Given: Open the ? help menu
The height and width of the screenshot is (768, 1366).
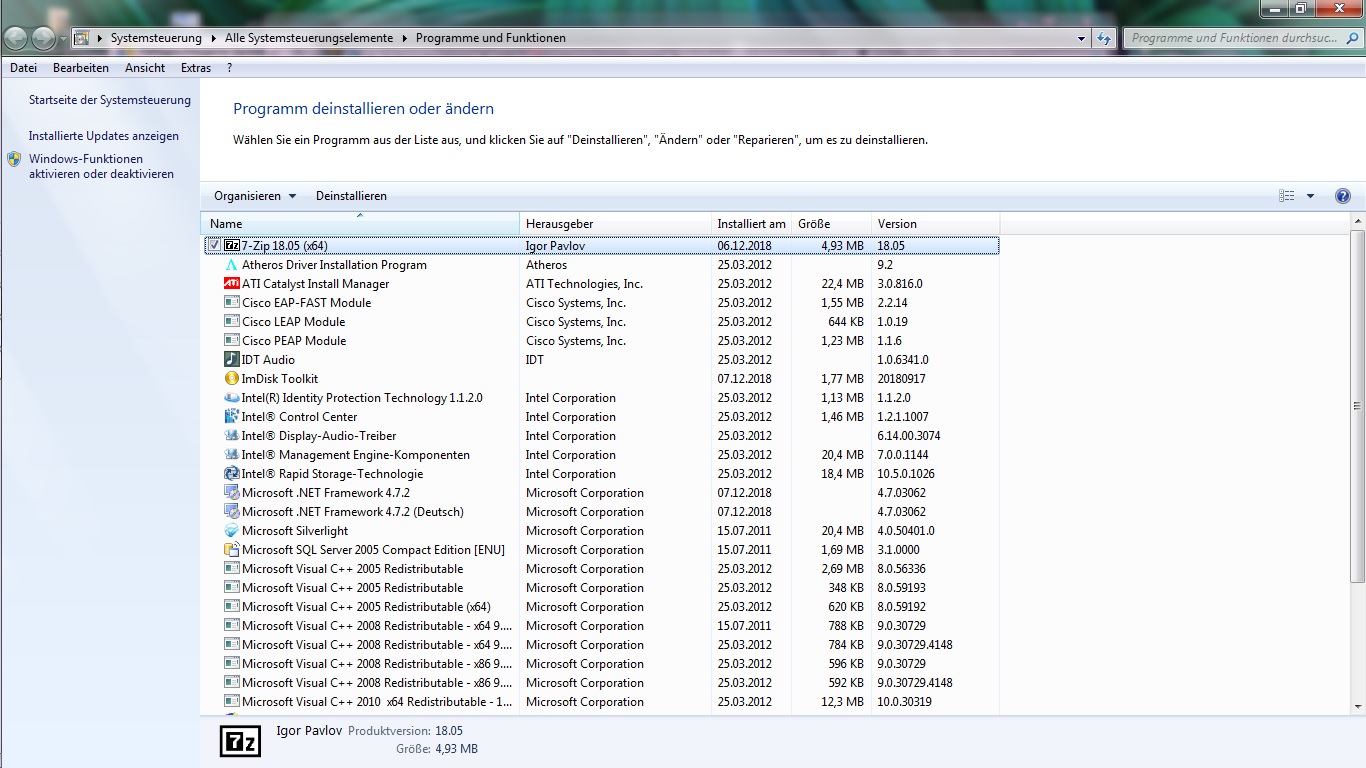Looking at the screenshot, I should [229, 68].
